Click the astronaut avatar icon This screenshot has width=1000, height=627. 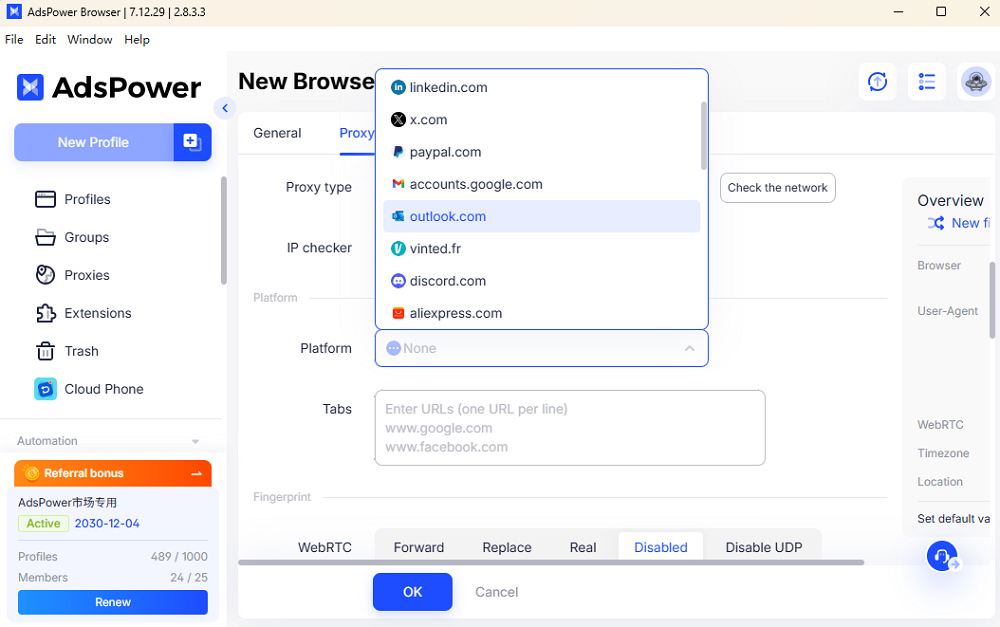(x=975, y=83)
